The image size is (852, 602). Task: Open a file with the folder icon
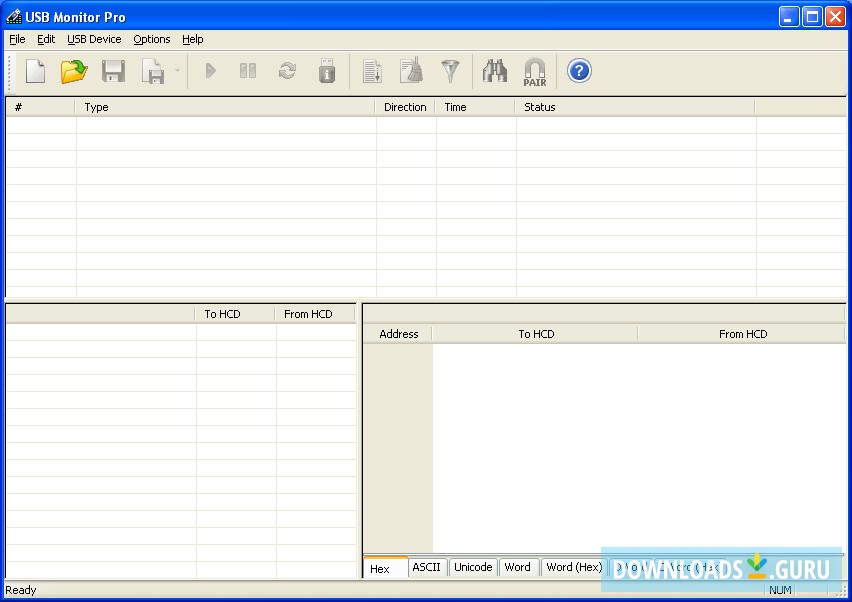pos(74,71)
